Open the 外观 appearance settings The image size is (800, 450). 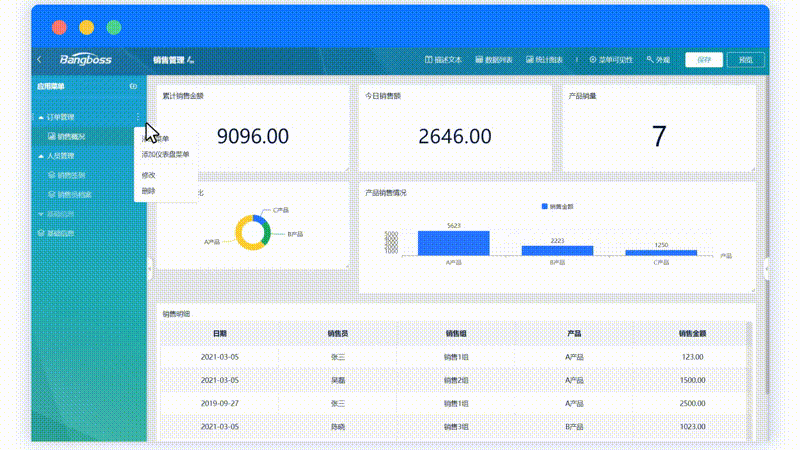pyautogui.click(x=658, y=60)
